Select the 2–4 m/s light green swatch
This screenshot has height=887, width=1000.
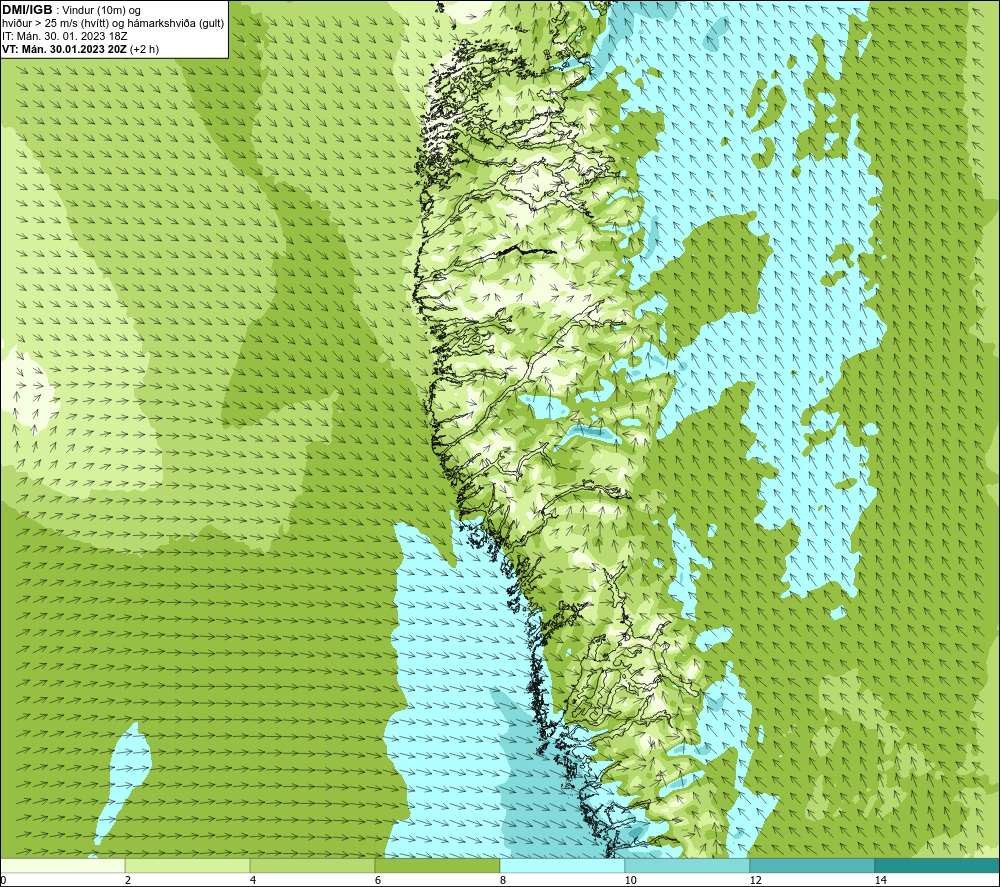pos(187,865)
